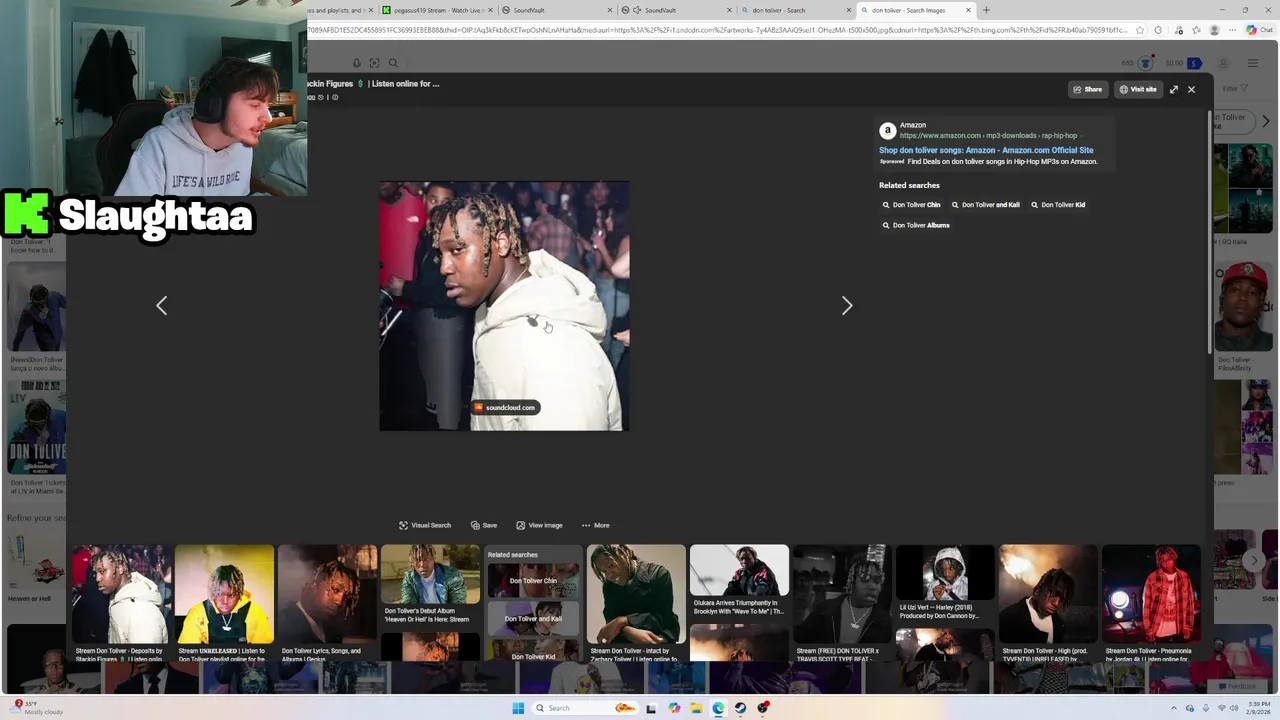This screenshot has height=720, width=1280.
Task: Click the Don Toliver and Kali tile in the strip
Action: (533, 619)
